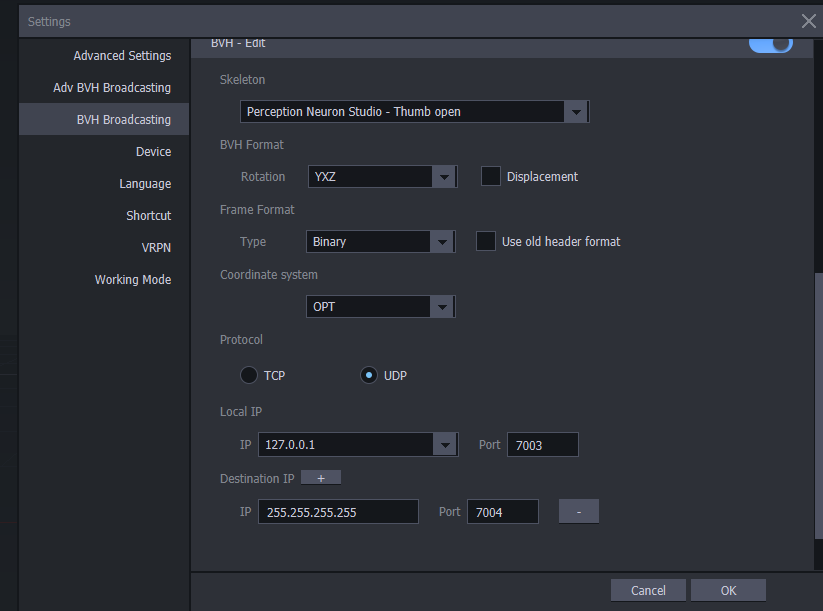The width and height of the screenshot is (823, 611).
Task: Click the settings panel vertical scrollbar
Action: 818,405
